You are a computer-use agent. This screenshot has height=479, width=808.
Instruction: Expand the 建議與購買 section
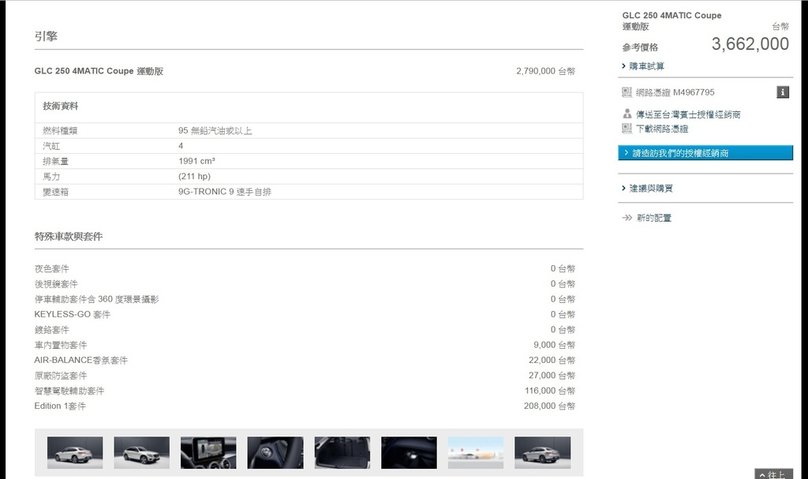(x=651, y=188)
